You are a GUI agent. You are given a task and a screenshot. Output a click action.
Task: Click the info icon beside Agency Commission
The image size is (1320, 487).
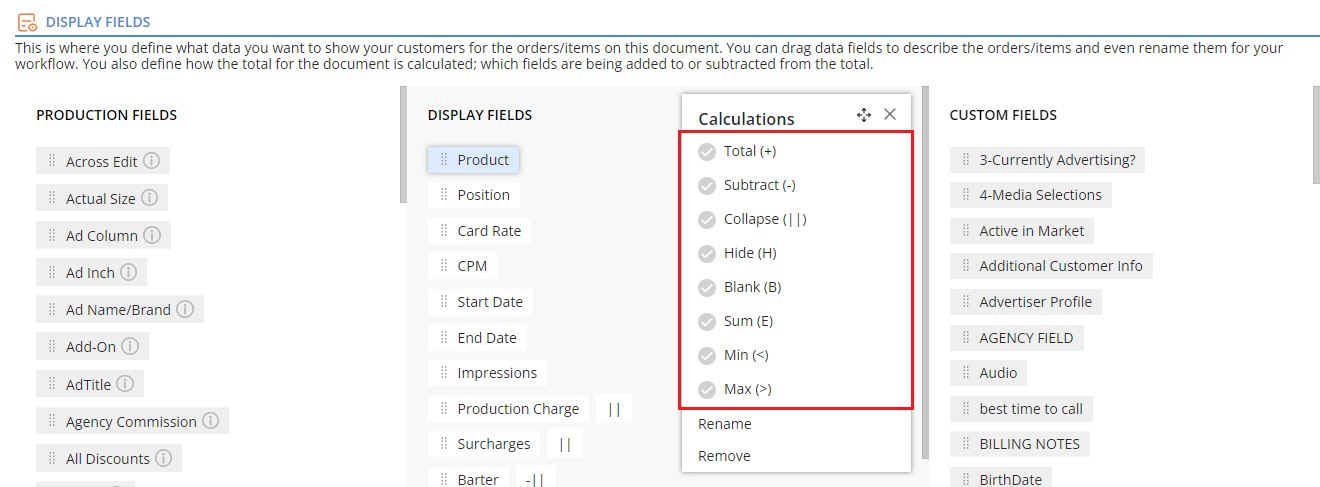(x=210, y=421)
